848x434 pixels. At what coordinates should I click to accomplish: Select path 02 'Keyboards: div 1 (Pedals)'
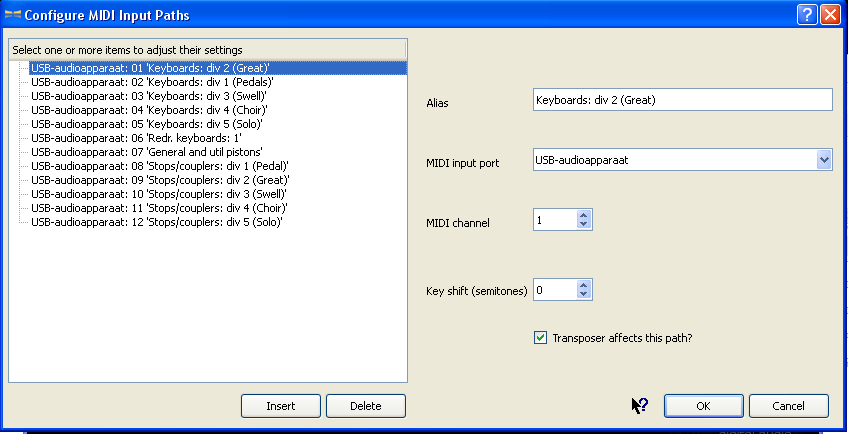(153, 82)
